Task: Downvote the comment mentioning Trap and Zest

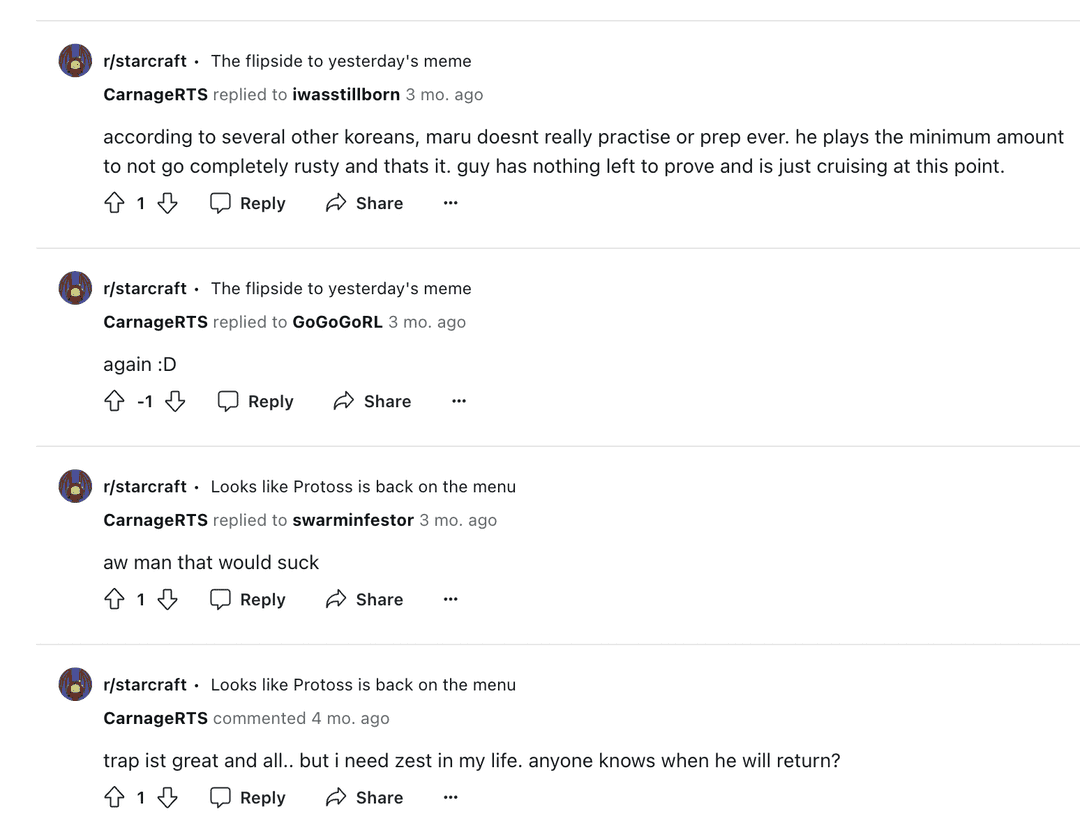Action: pyautogui.click(x=167, y=797)
